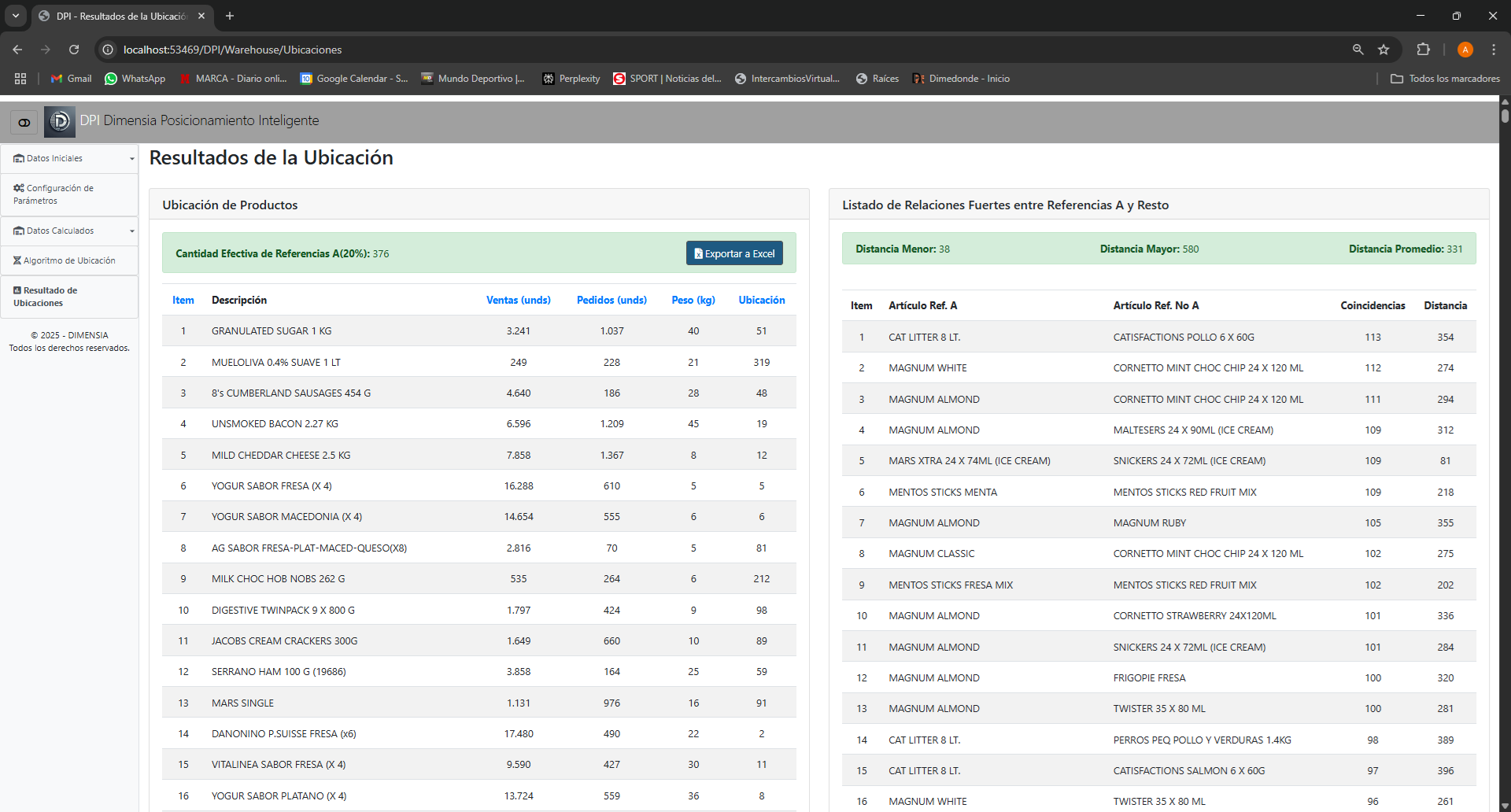1511x812 pixels.
Task: Sort by Ventas (unds) column header
Action: [x=518, y=300]
